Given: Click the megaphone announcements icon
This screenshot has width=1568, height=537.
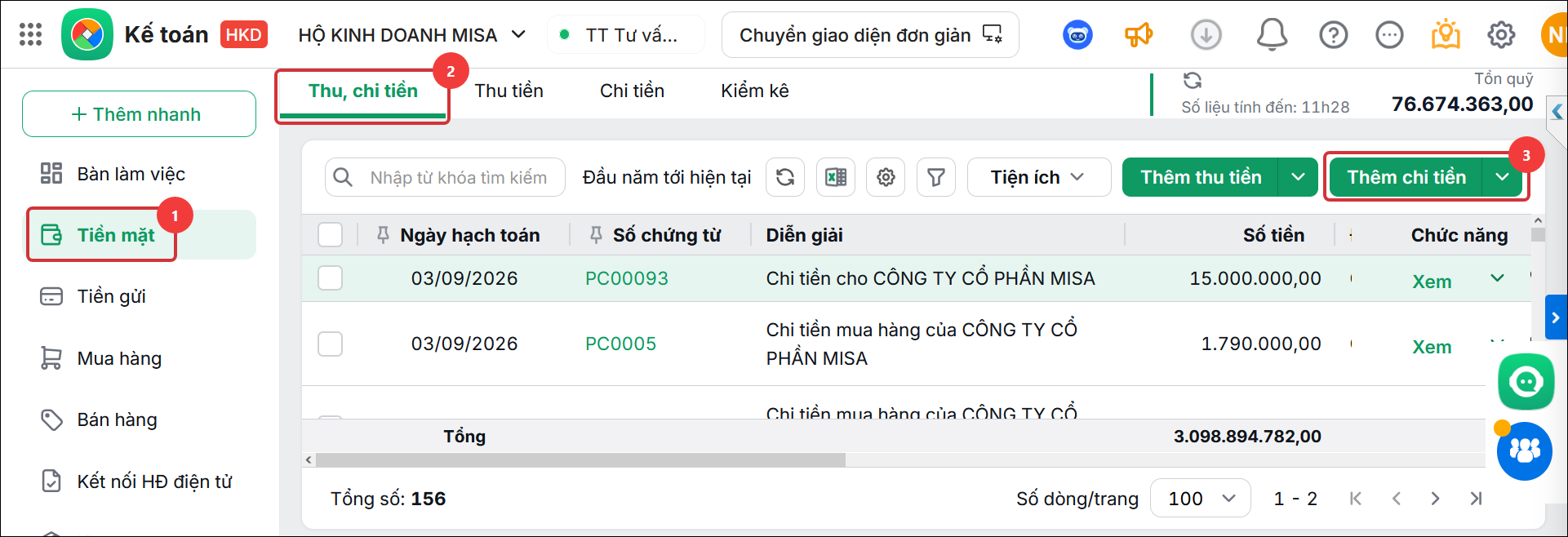Looking at the screenshot, I should coord(1139,35).
